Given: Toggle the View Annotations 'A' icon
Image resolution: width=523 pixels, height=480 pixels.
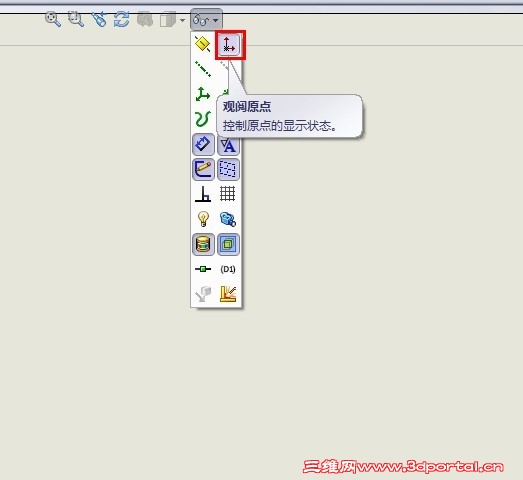Looking at the screenshot, I should pos(228,146).
